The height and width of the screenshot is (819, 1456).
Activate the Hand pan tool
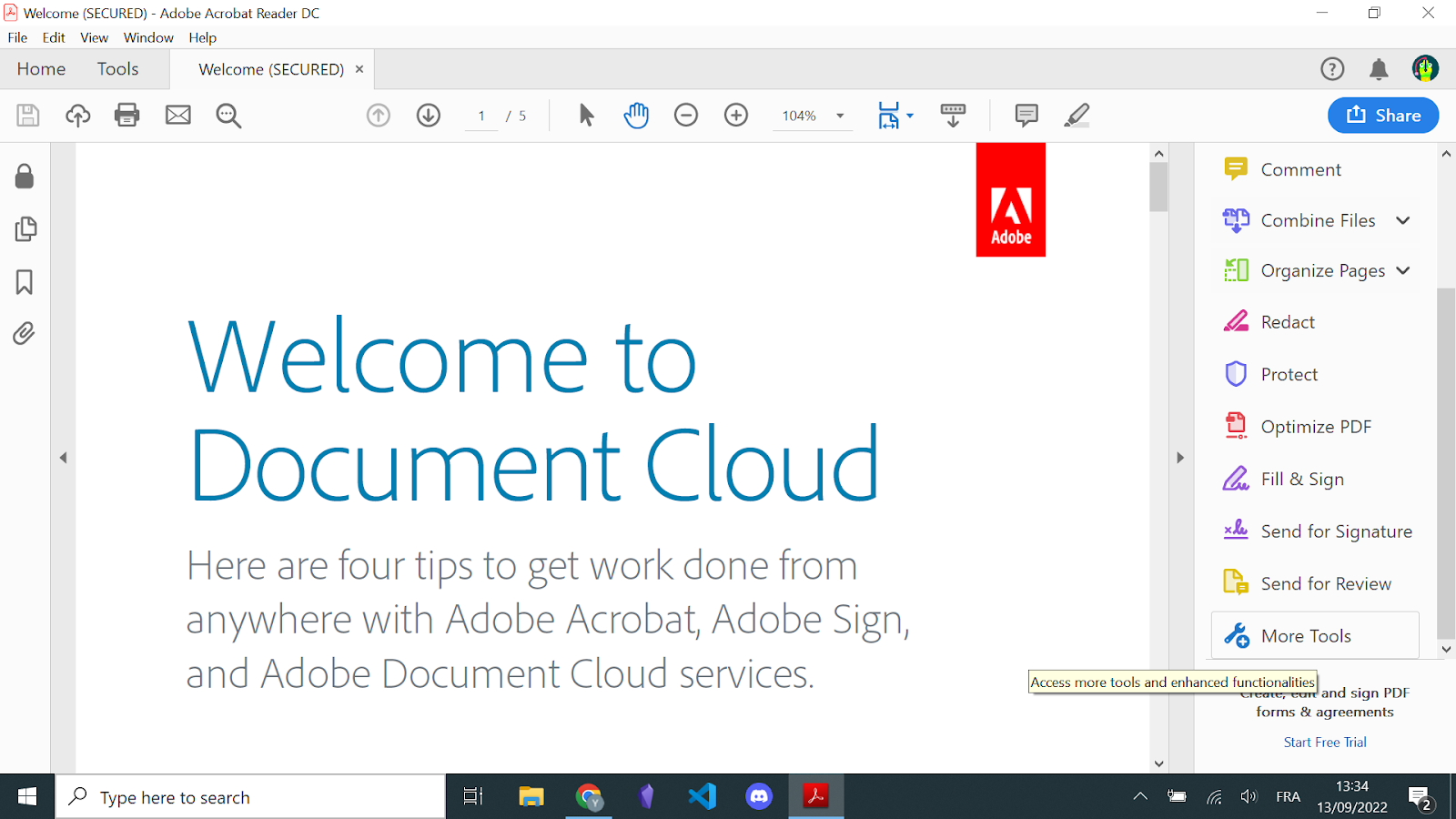tap(636, 116)
